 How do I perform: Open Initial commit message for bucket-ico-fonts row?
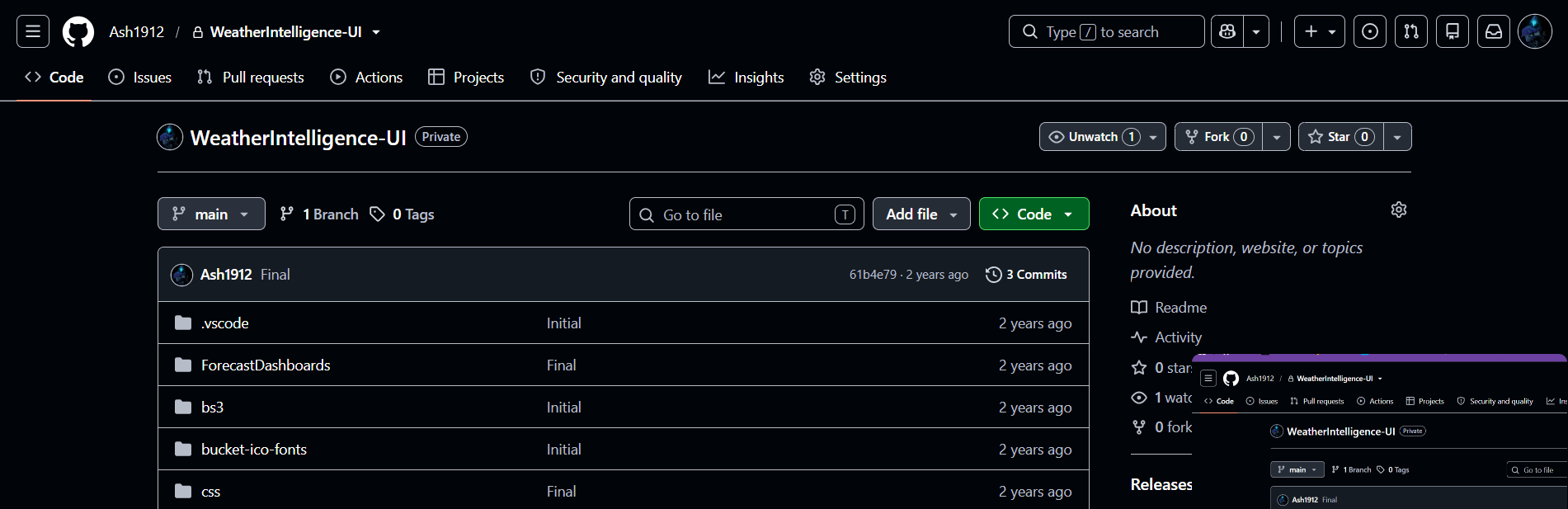(564, 450)
